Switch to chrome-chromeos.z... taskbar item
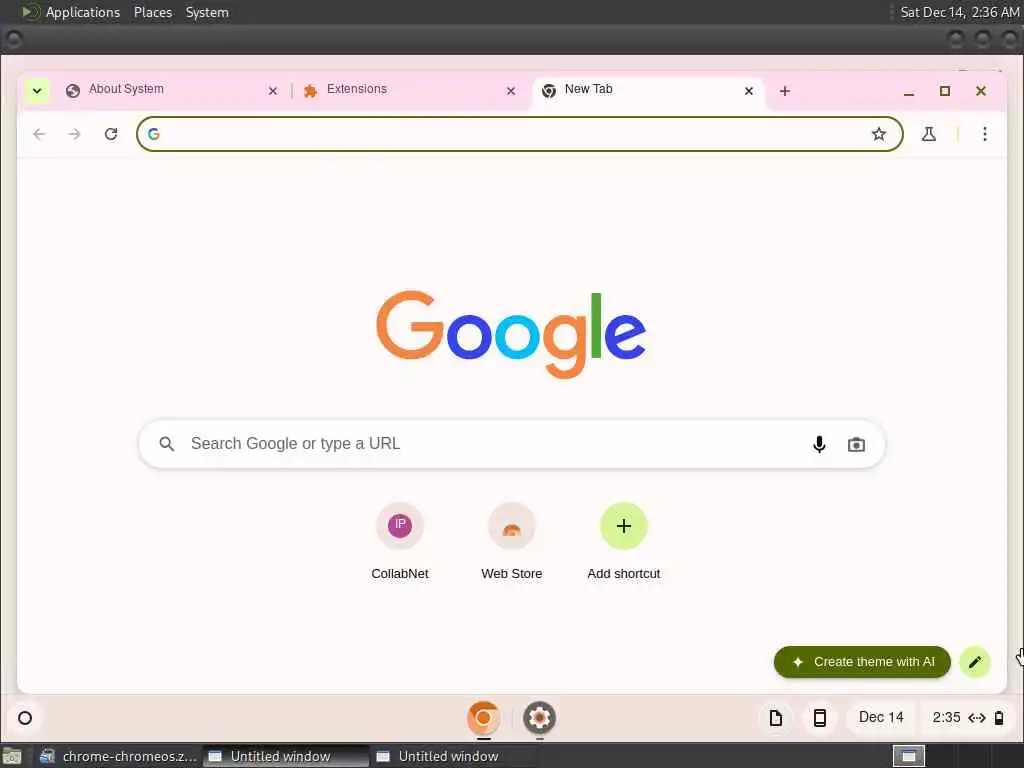This screenshot has width=1024, height=768. [x=118, y=756]
